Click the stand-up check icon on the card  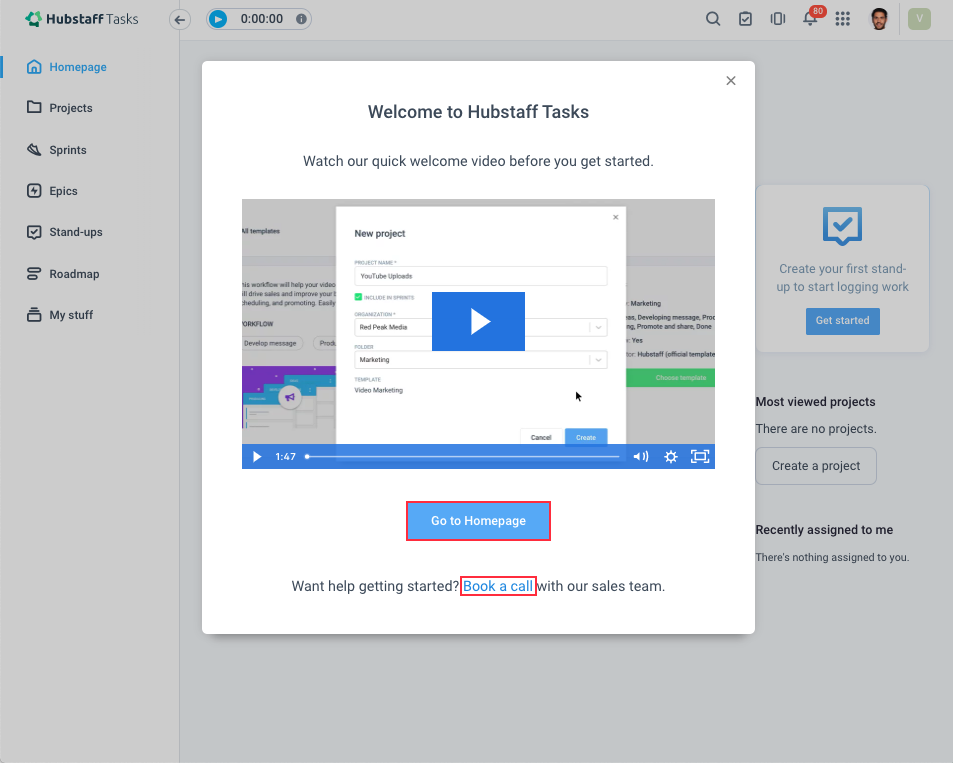[x=842, y=226]
